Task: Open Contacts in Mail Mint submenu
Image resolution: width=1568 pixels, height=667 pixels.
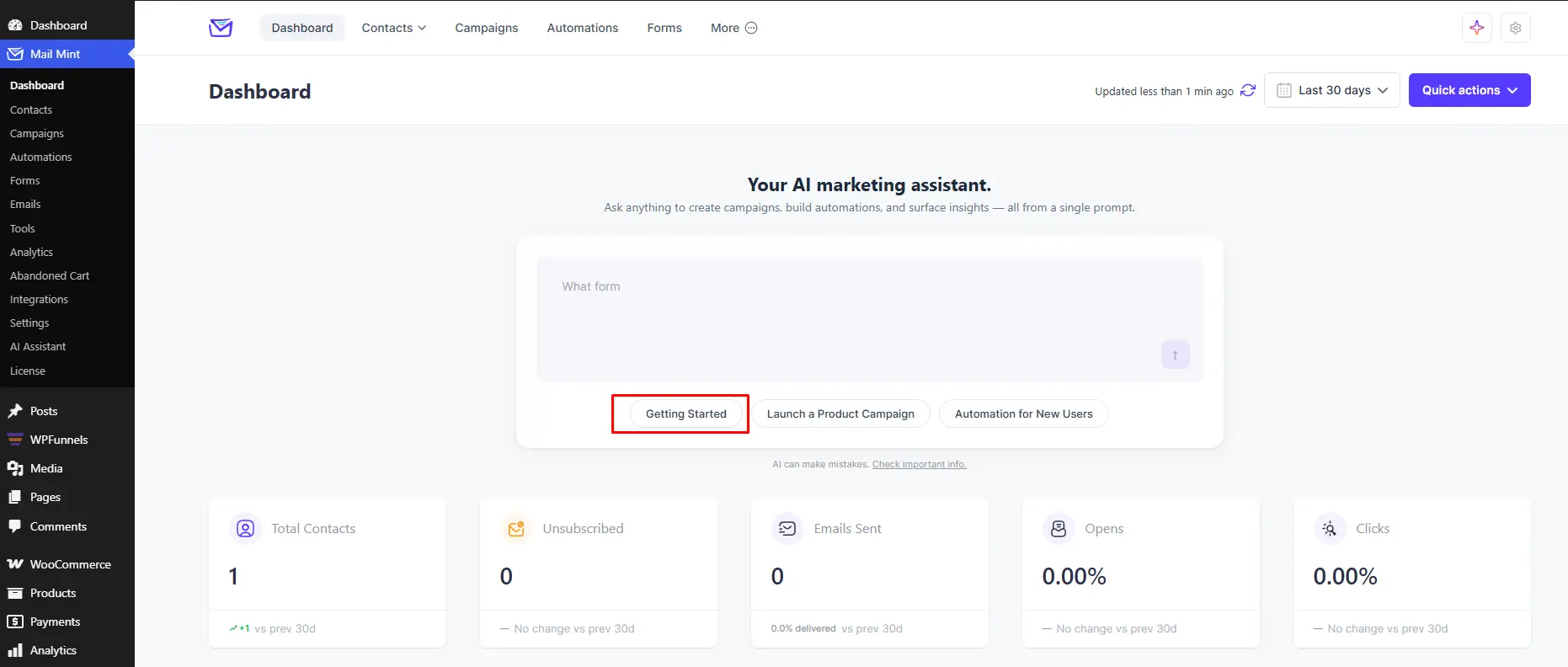Action: [x=31, y=109]
